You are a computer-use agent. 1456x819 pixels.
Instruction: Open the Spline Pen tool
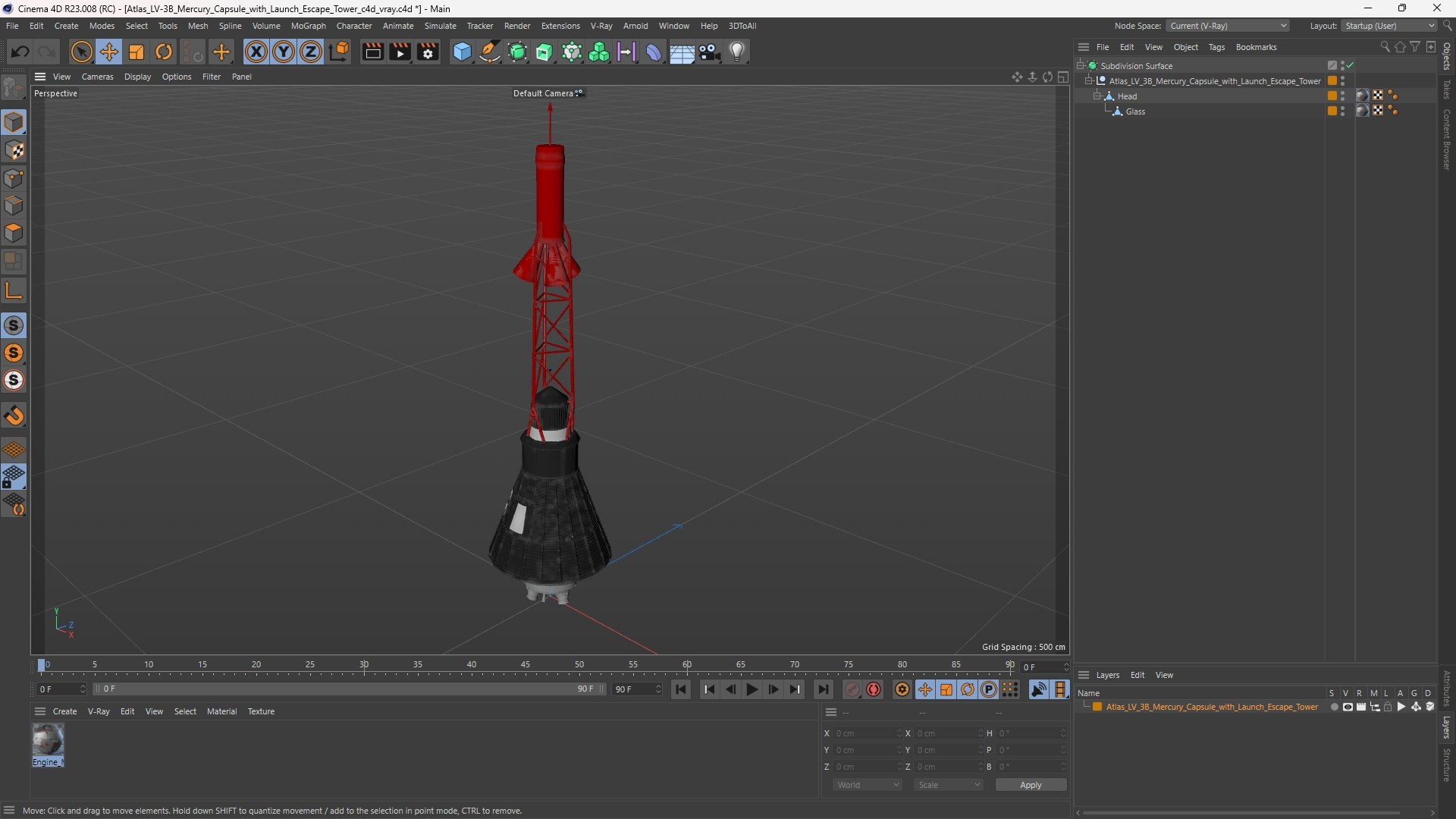click(x=490, y=52)
